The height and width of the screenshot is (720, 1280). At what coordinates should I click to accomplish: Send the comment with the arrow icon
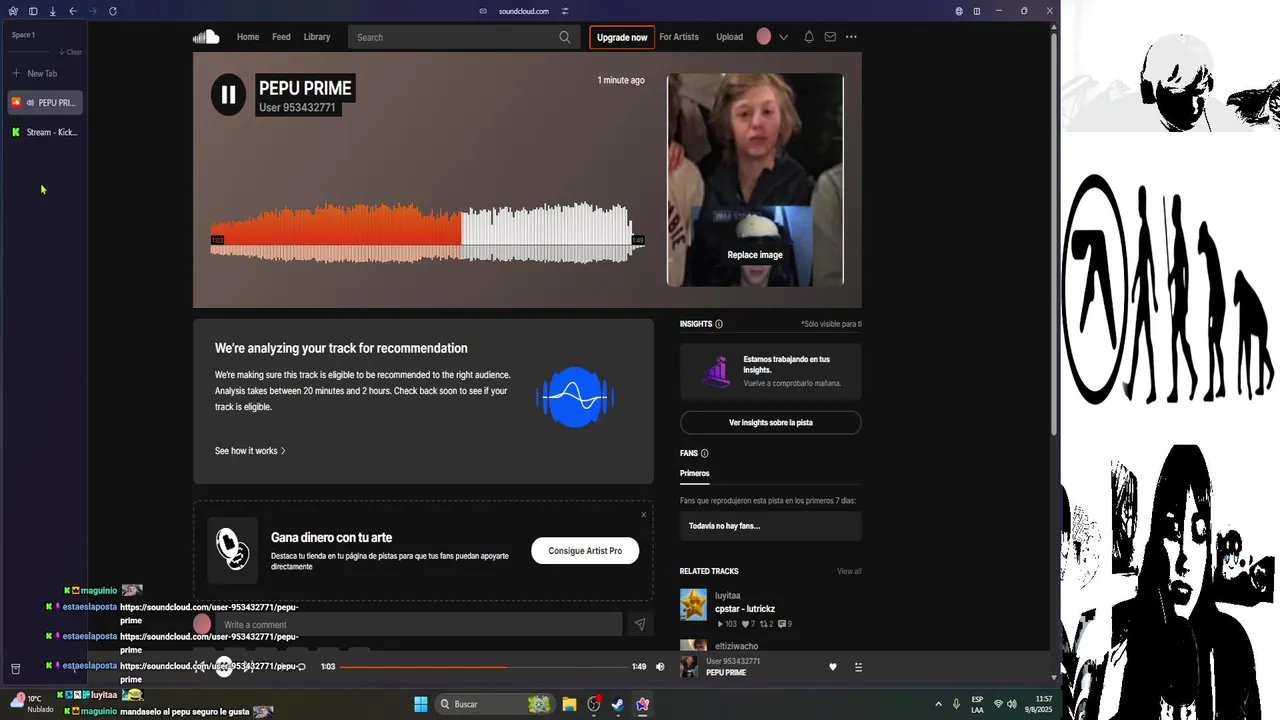pyautogui.click(x=640, y=625)
